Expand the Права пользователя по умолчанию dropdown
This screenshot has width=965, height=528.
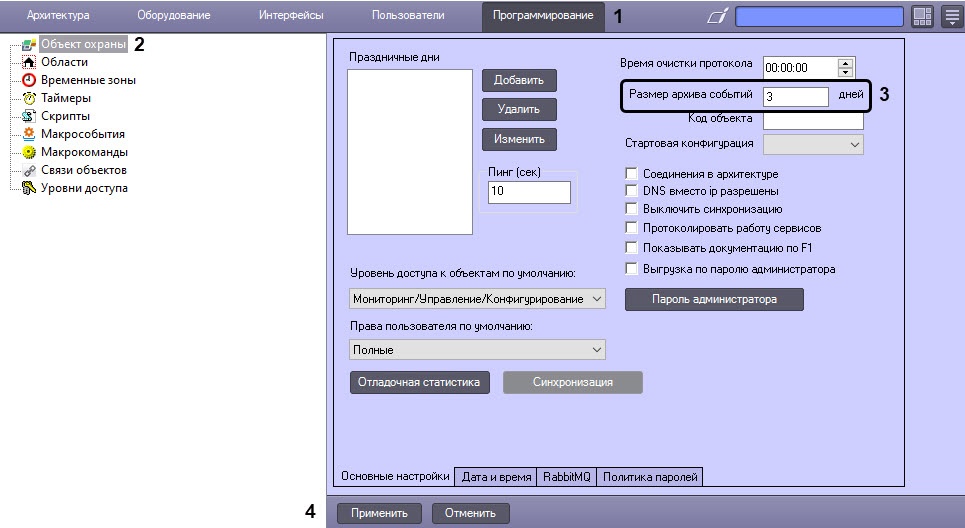click(477, 350)
